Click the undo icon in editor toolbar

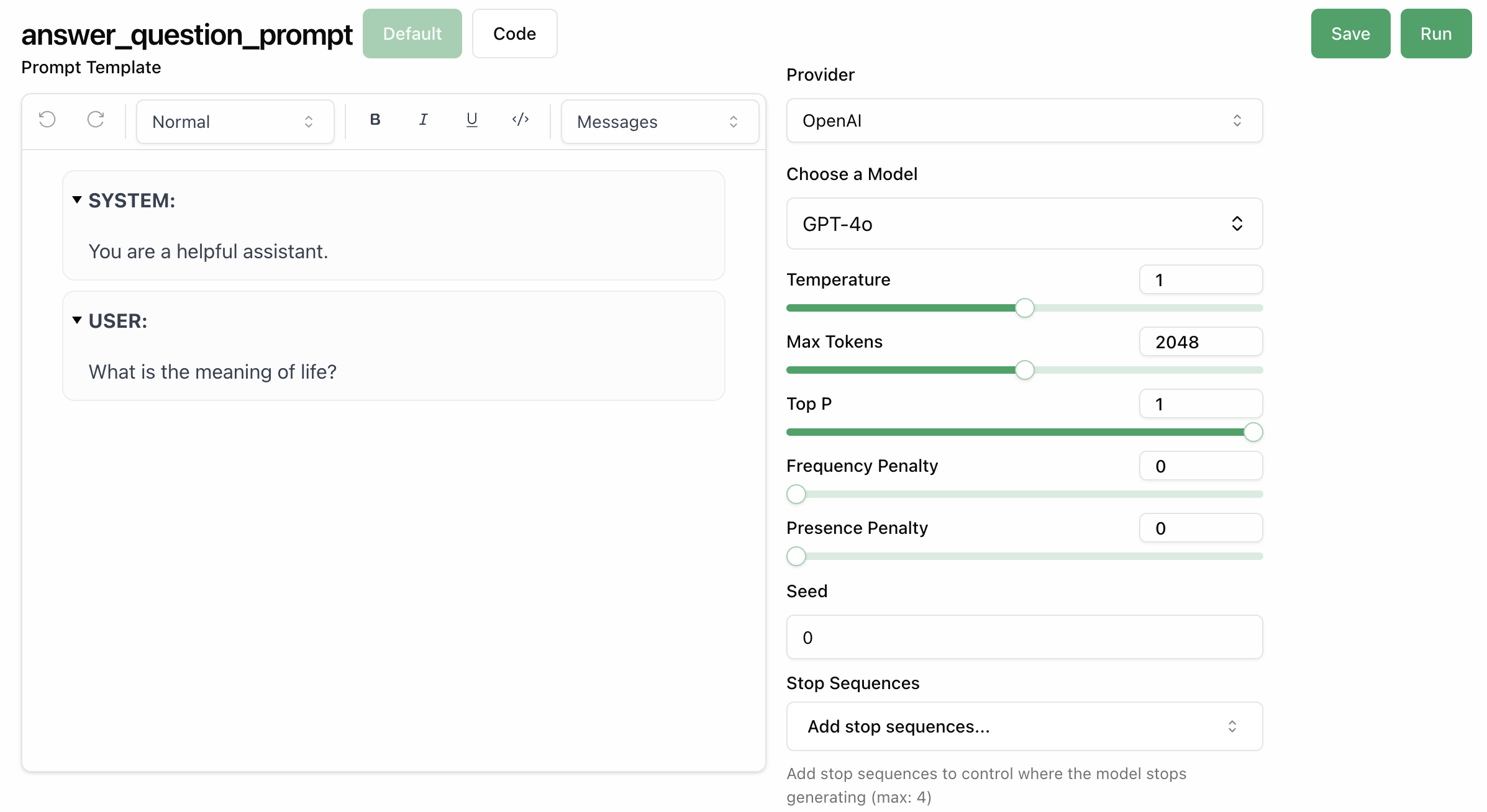click(47, 120)
